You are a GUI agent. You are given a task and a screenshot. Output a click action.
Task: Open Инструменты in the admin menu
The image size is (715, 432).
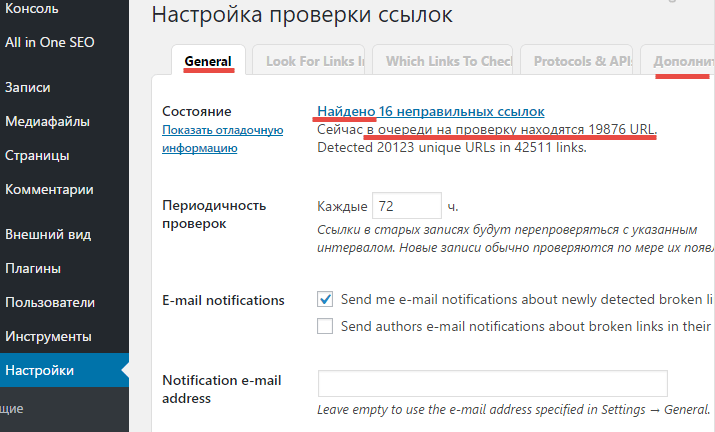coord(48,336)
